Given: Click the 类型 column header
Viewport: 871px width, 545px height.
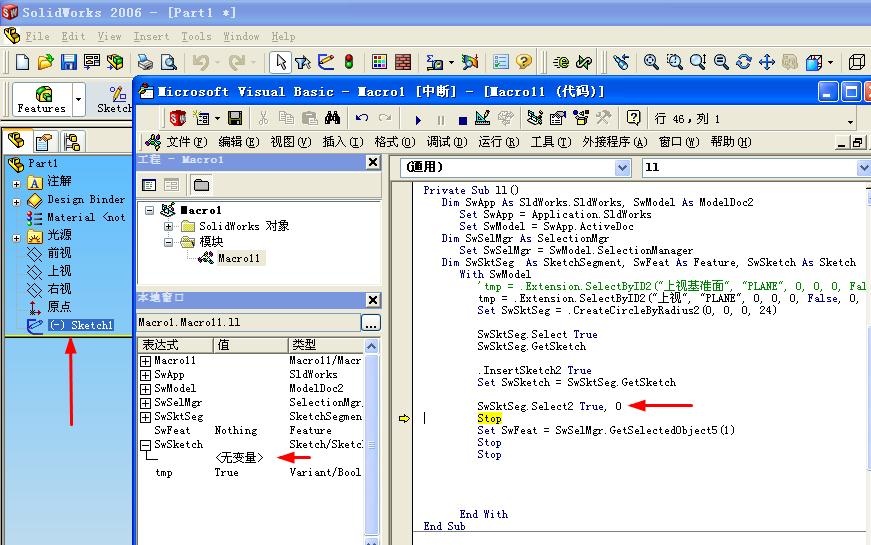Looking at the screenshot, I should pyautogui.click(x=326, y=345).
